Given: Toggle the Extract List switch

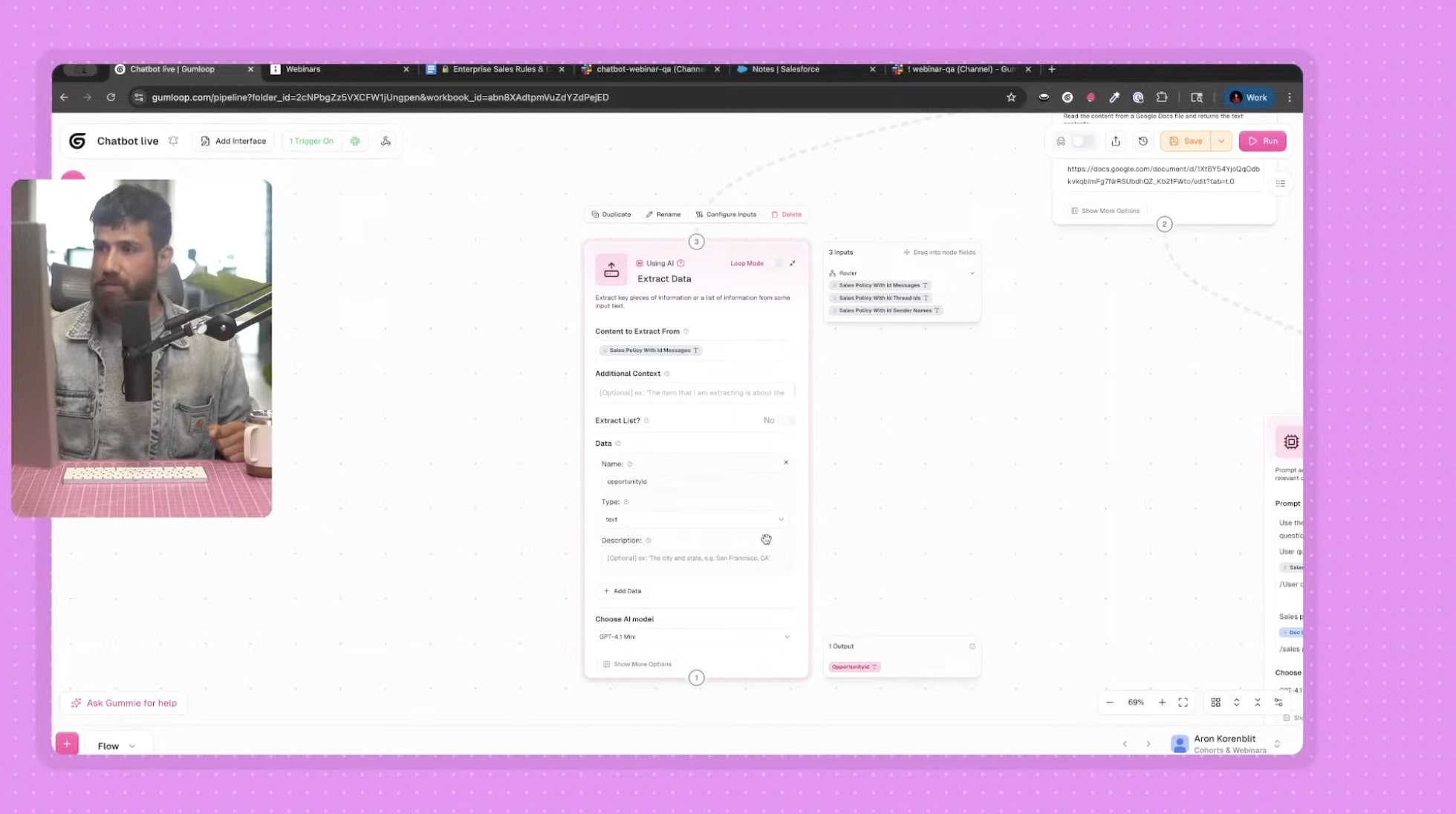Looking at the screenshot, I should point(786,420).
